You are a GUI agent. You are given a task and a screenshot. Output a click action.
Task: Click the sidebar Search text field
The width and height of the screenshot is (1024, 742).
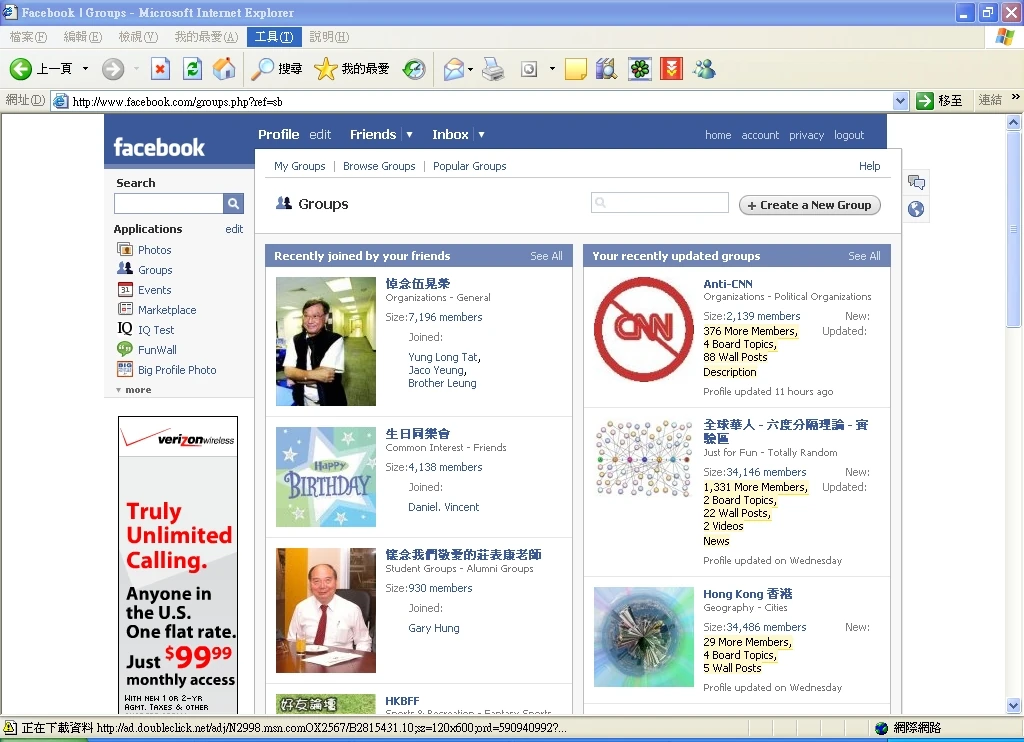coord(168,204)
